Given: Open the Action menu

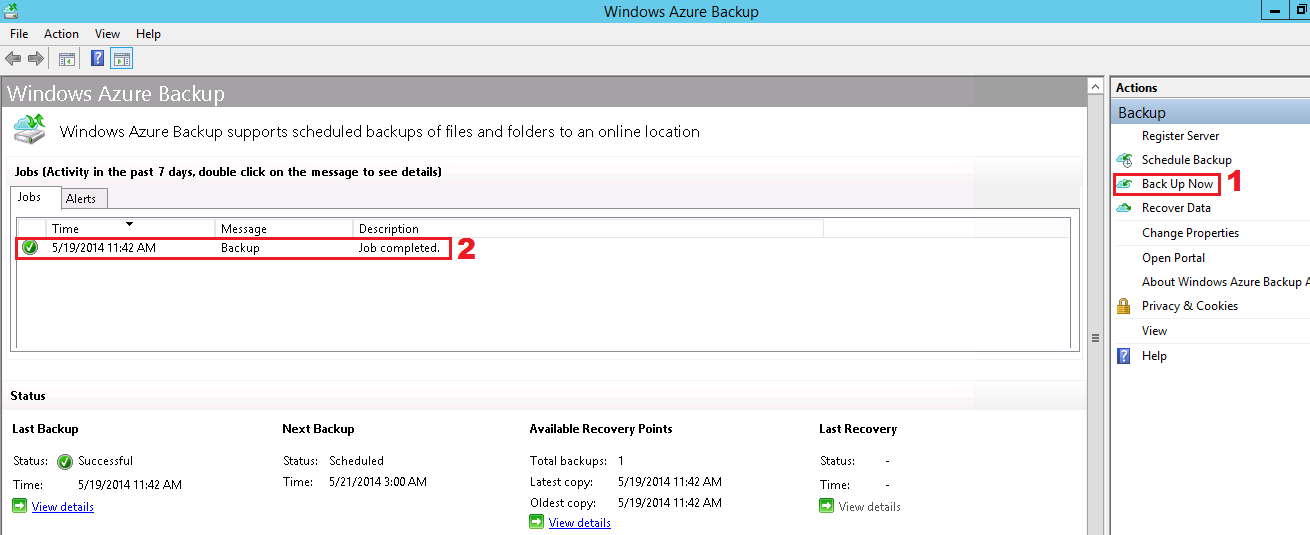Looking at the screenshot, I should point(61,34).
